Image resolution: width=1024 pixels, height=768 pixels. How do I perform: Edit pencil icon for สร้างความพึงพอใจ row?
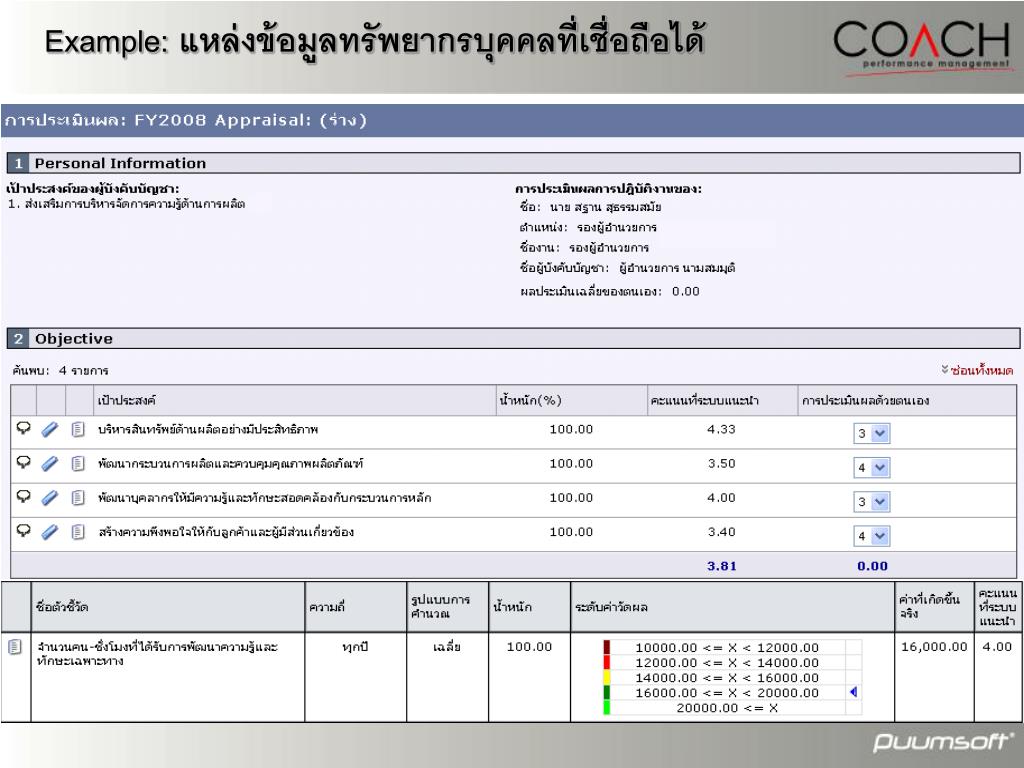click(50, 532)
